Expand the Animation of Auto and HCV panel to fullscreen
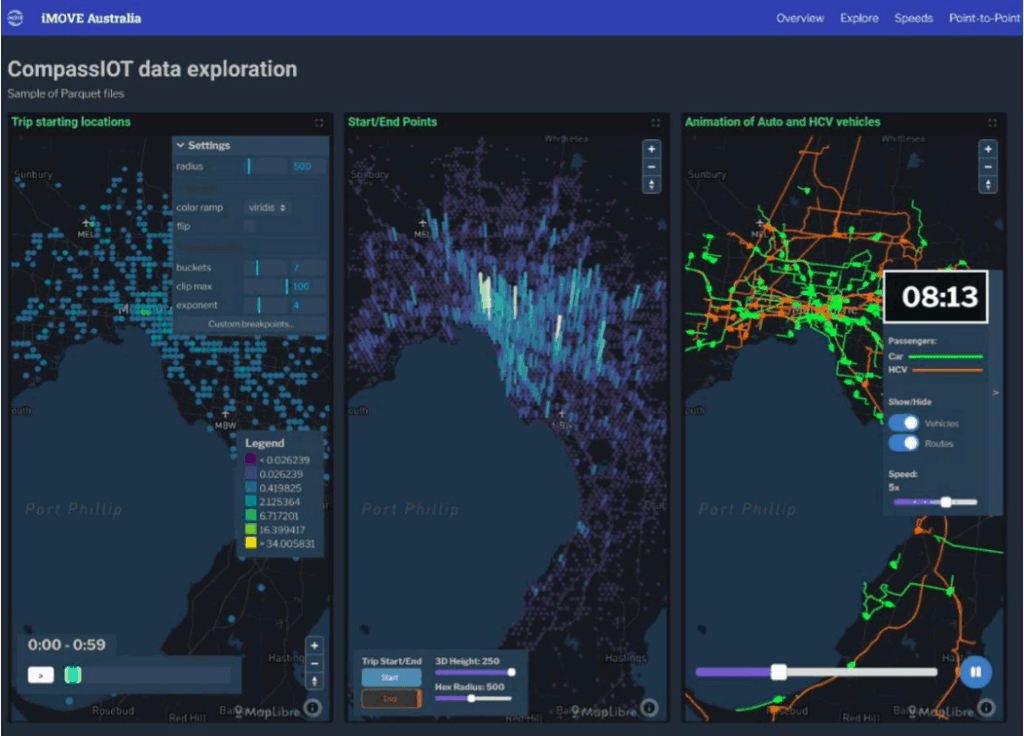This screenshot has height=736, width=1024. pyautogui.click(x=991, y=123)
